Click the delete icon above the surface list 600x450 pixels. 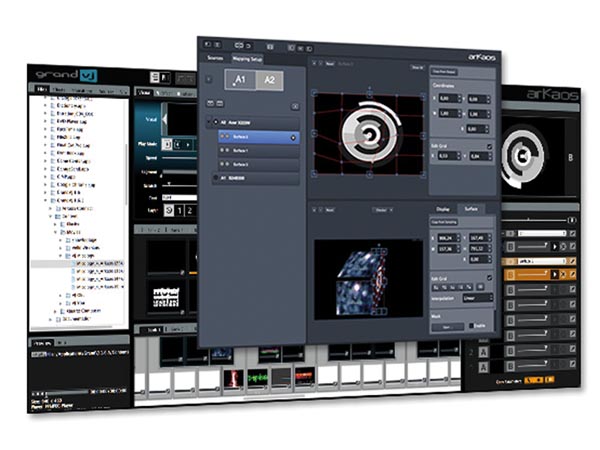tap(295, 106)
